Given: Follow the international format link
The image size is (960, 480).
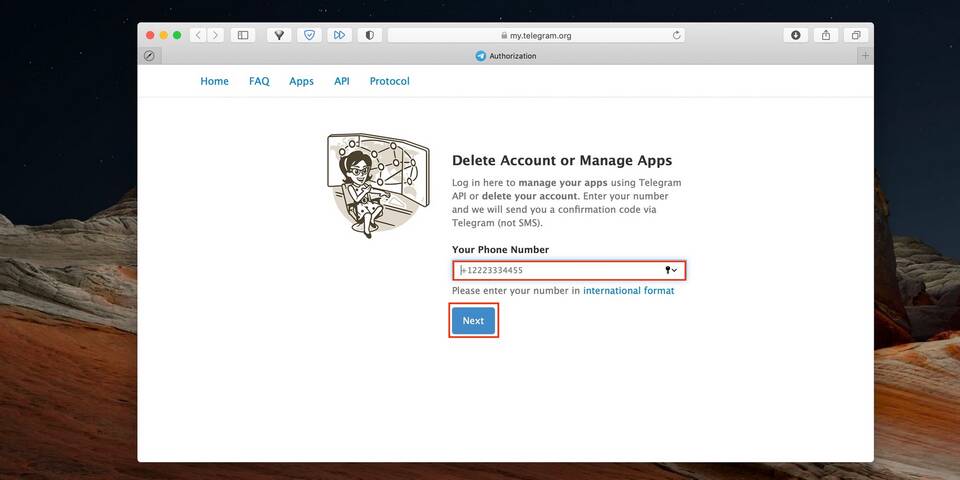Looking at the screenshot, I should pyautogui.click(x=628, y=291).
